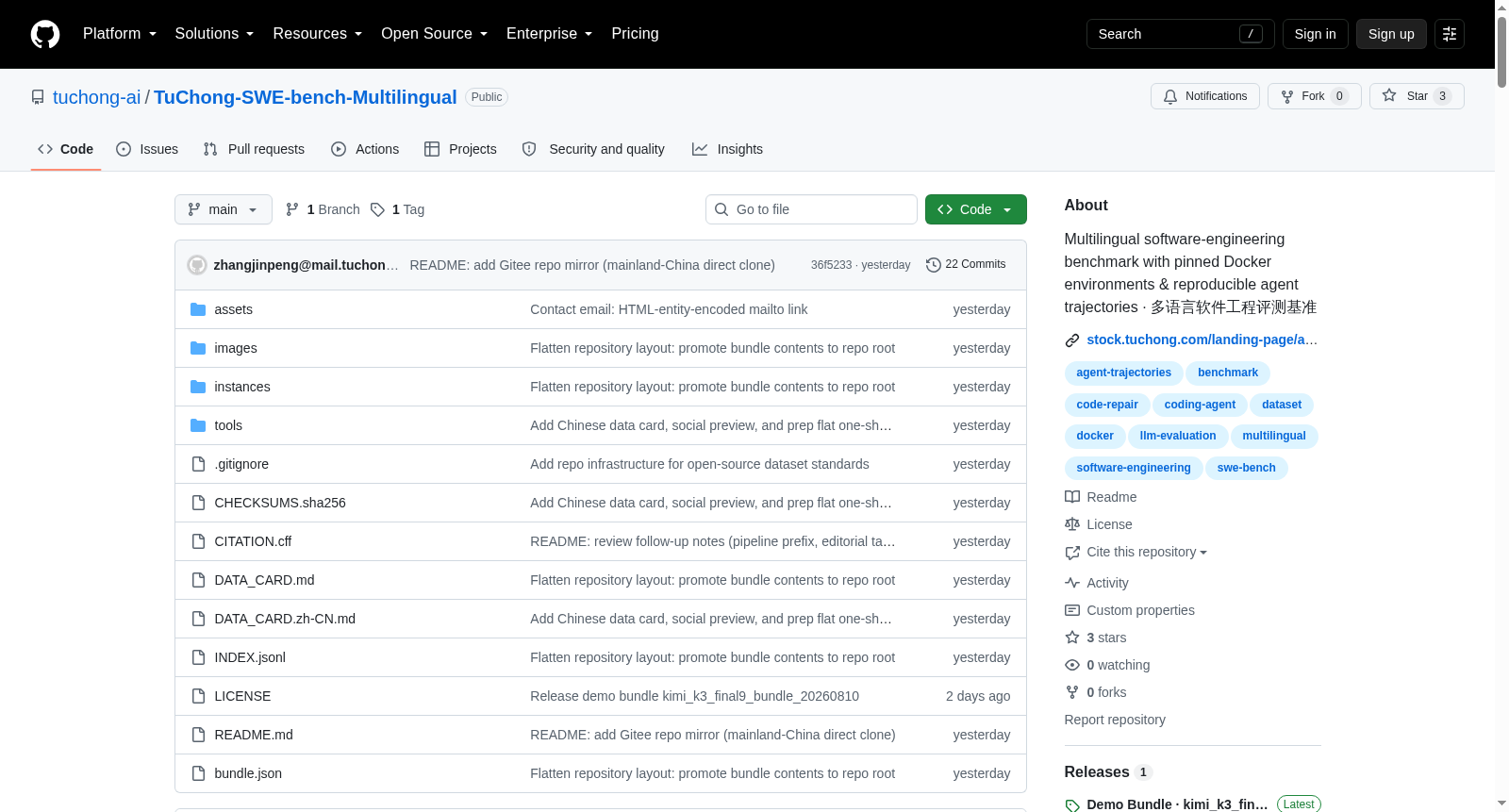Open the stock.tuchong.com website link
Viewport: 1509px width, 812px height.
click(x=1202, y=340)
